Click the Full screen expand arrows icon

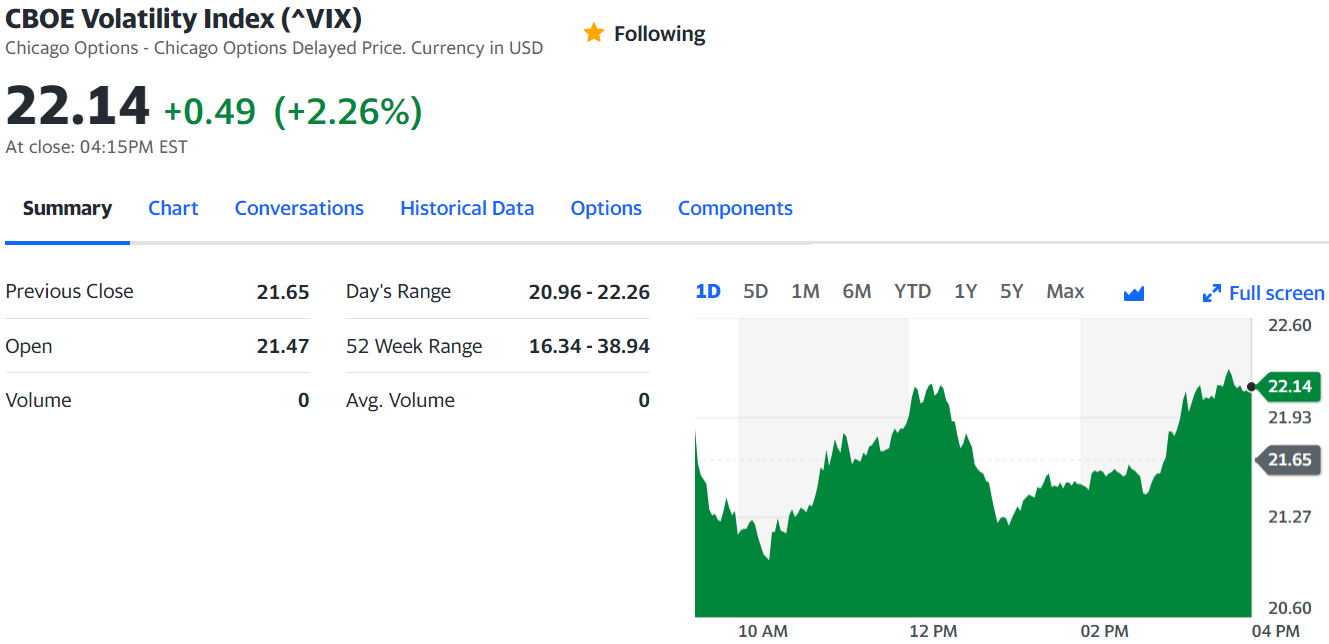pos(1211,293)
